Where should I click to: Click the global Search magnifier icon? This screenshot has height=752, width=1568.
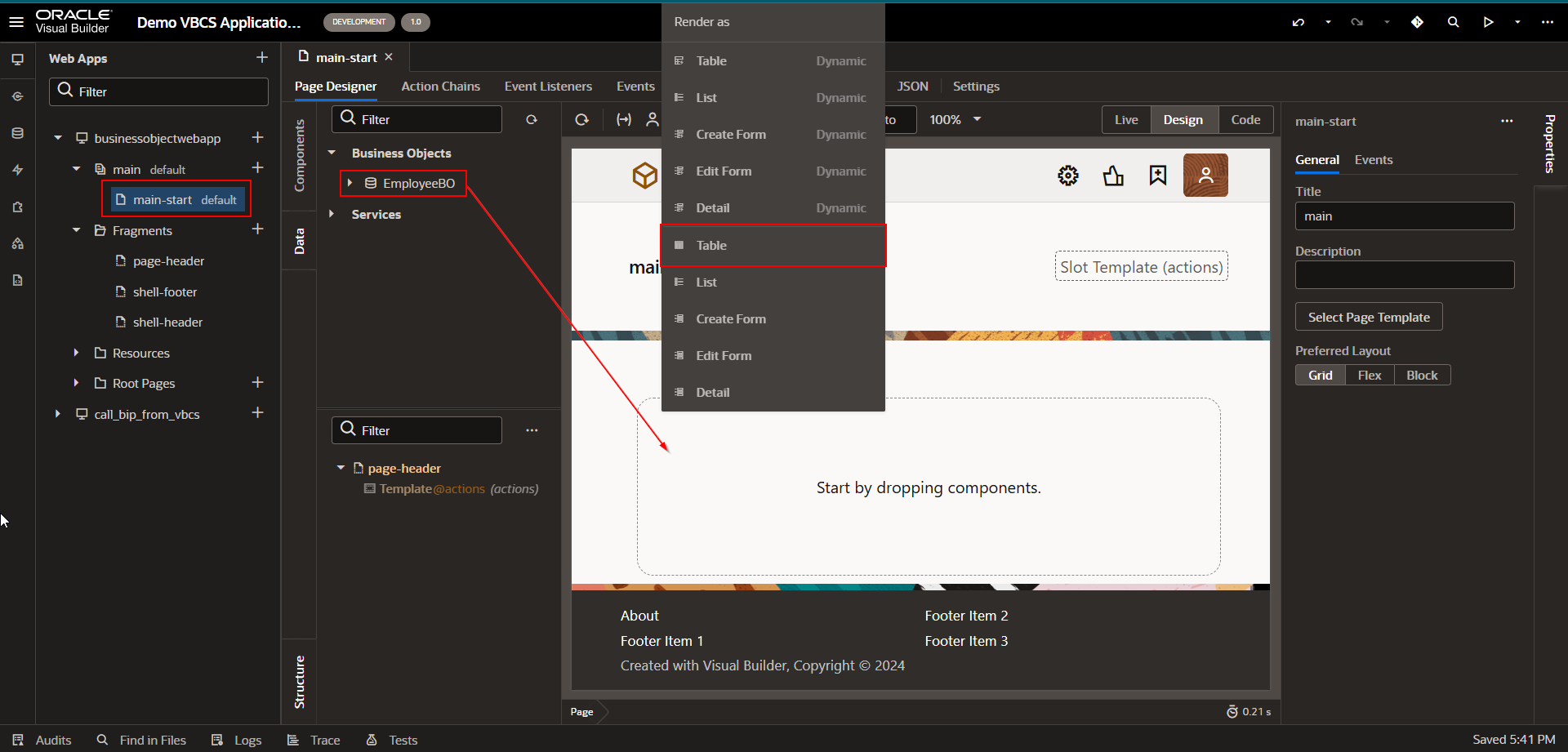click(1453, 22)
